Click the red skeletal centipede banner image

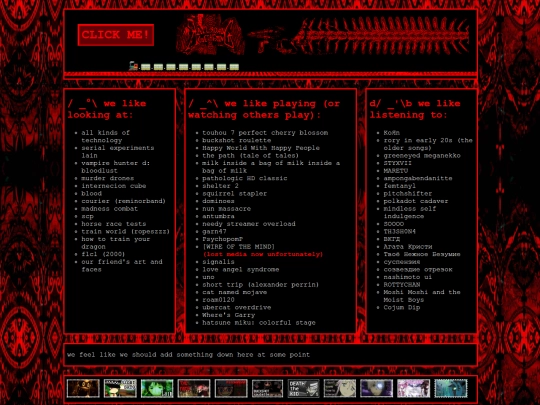[359, 35]
